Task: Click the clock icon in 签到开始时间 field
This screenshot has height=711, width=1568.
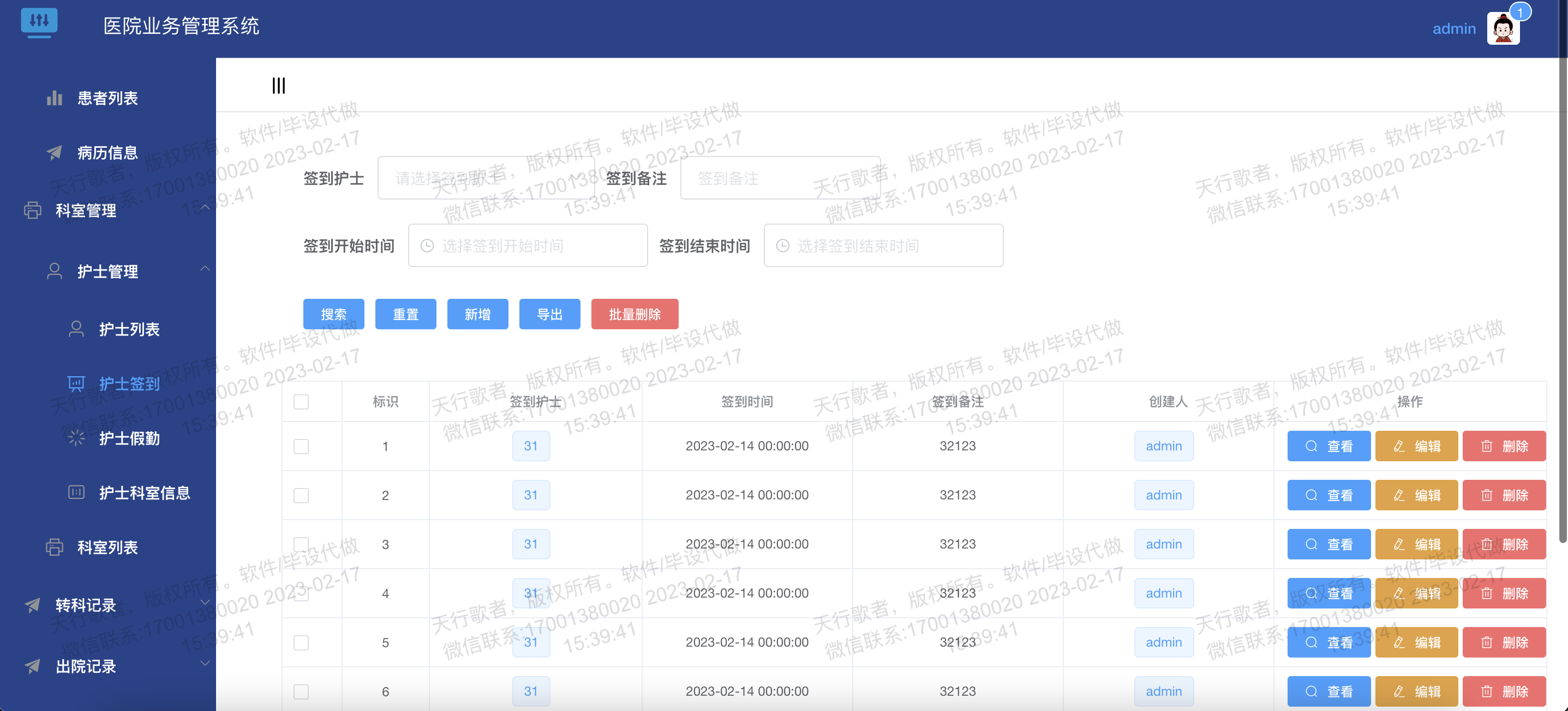Action: [427, 246]
